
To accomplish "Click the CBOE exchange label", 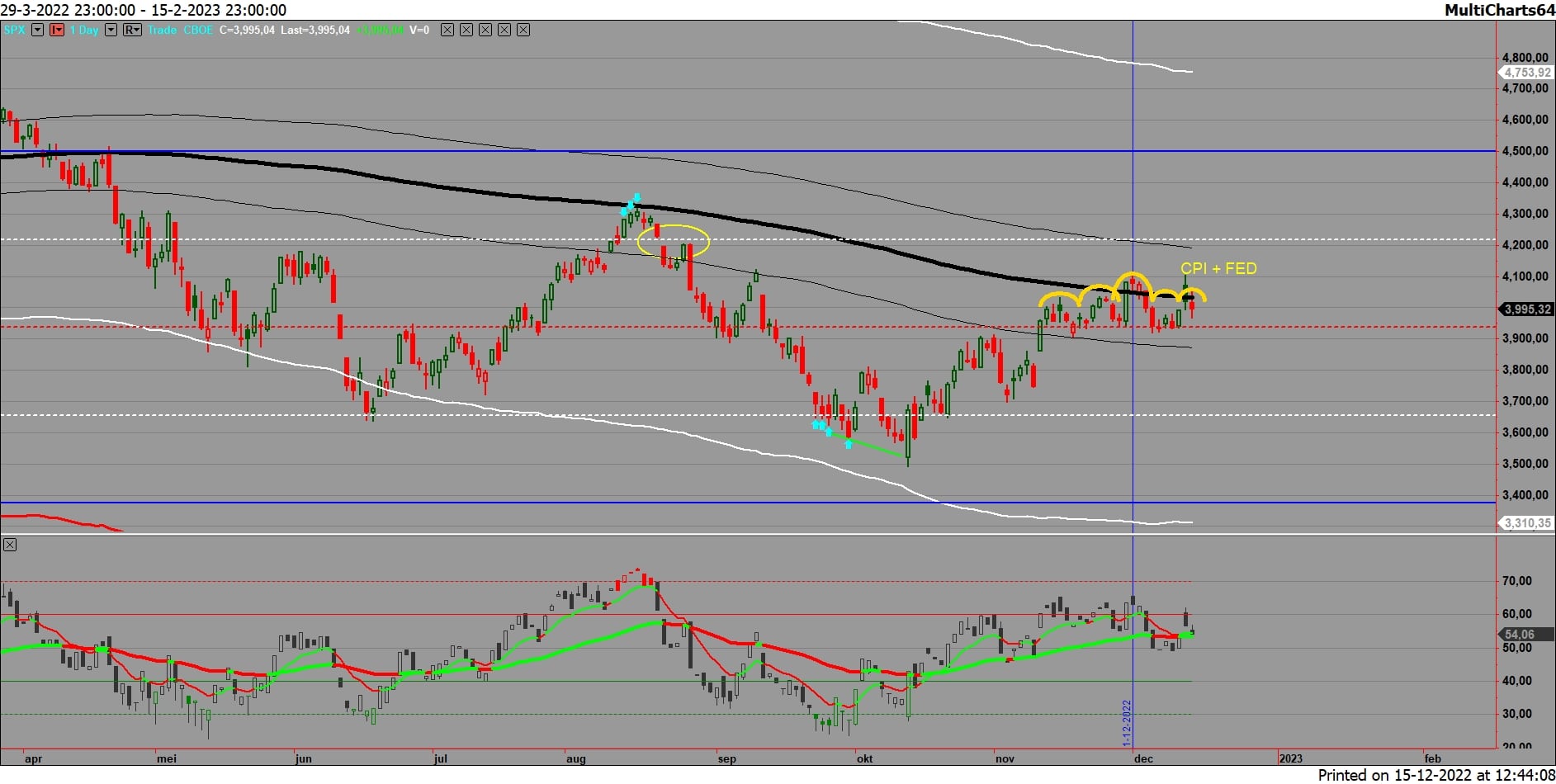I will tap(198, 30).
